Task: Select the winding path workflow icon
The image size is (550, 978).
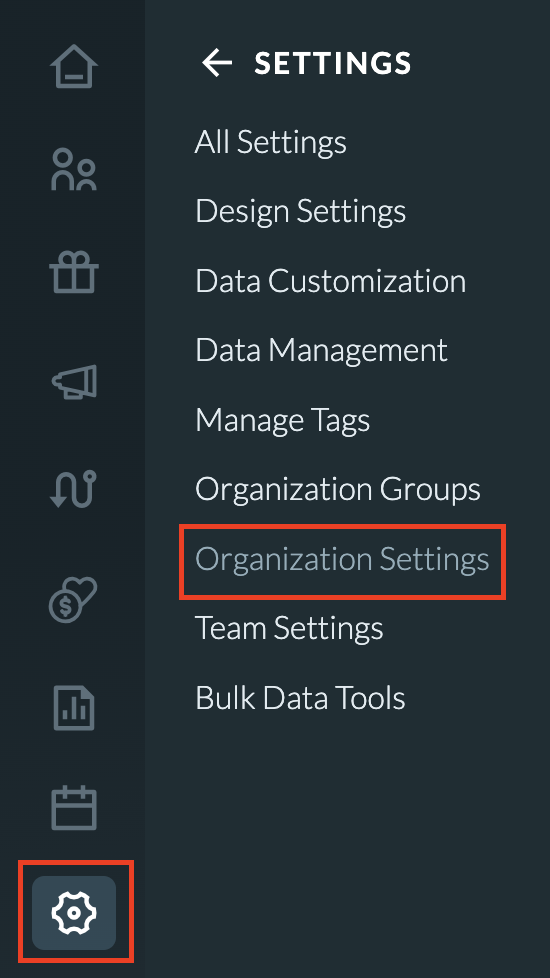Action: (x=74, y=489)
